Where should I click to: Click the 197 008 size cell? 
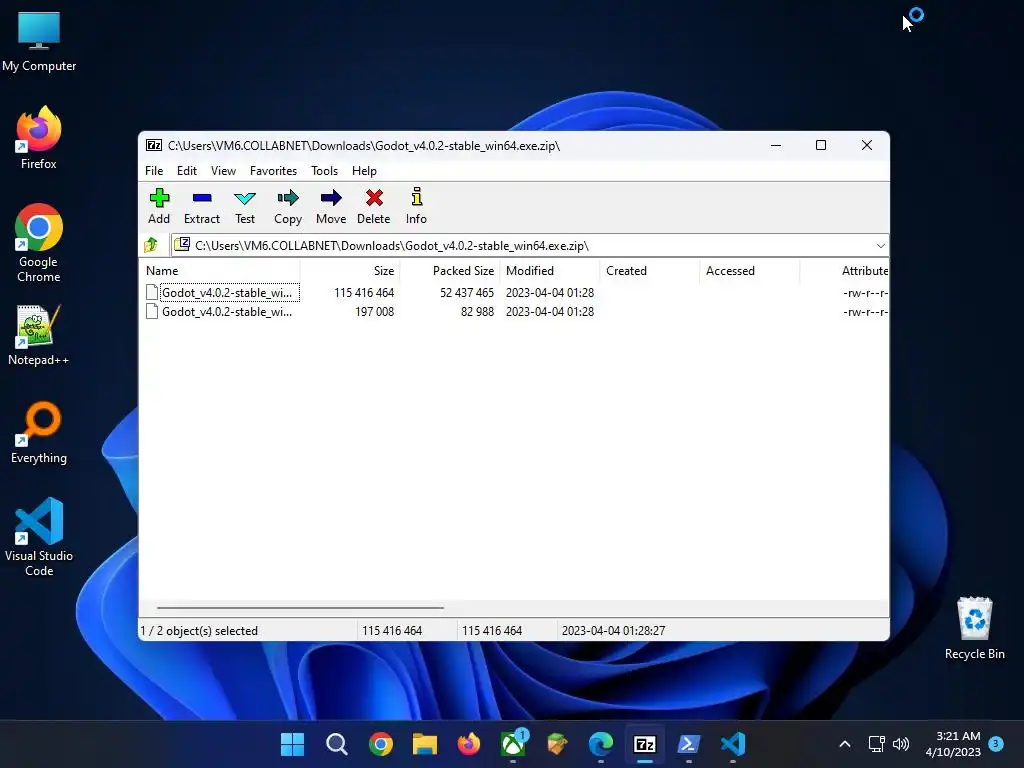375,312
